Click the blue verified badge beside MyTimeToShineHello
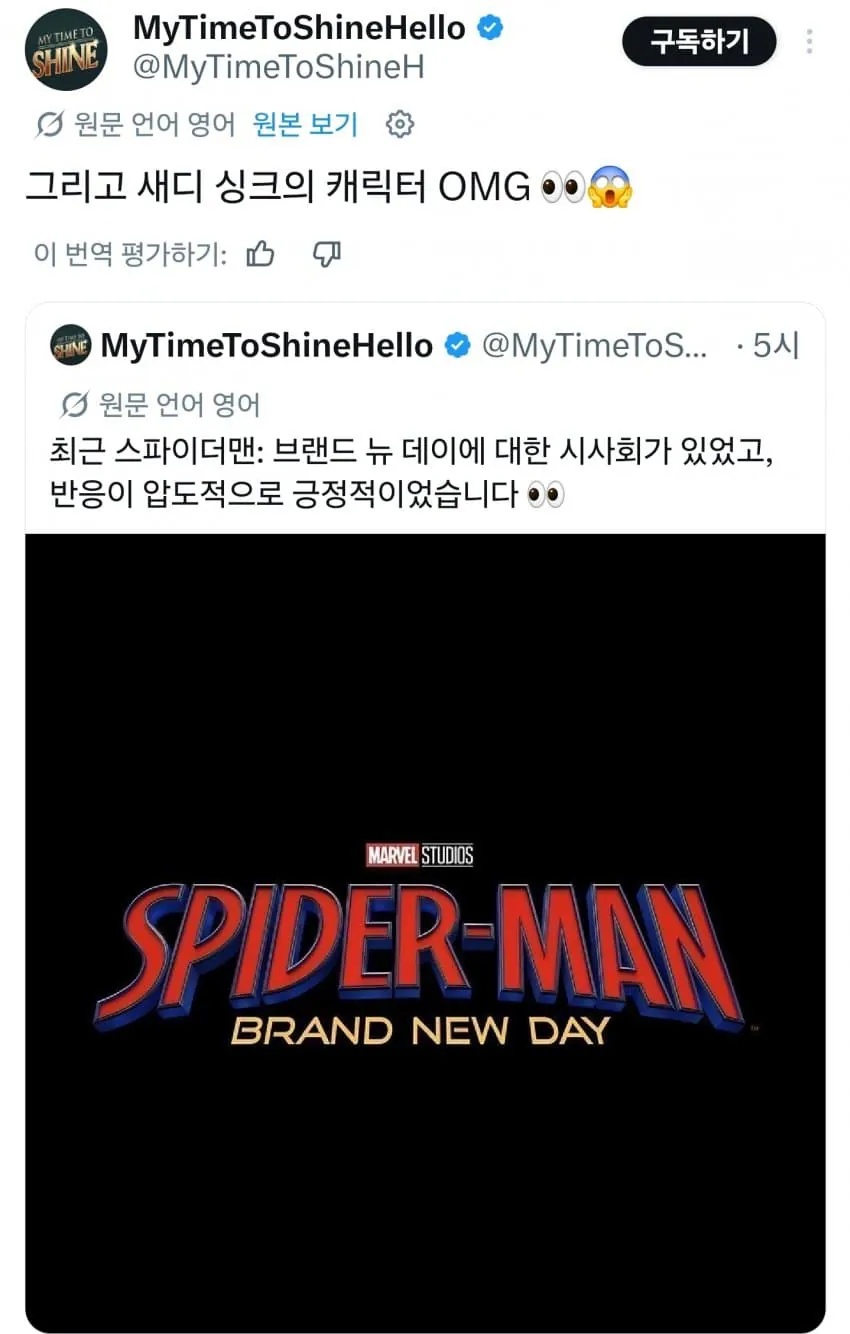This screenshot has width=850, height=1334. [x=489, y=28]
